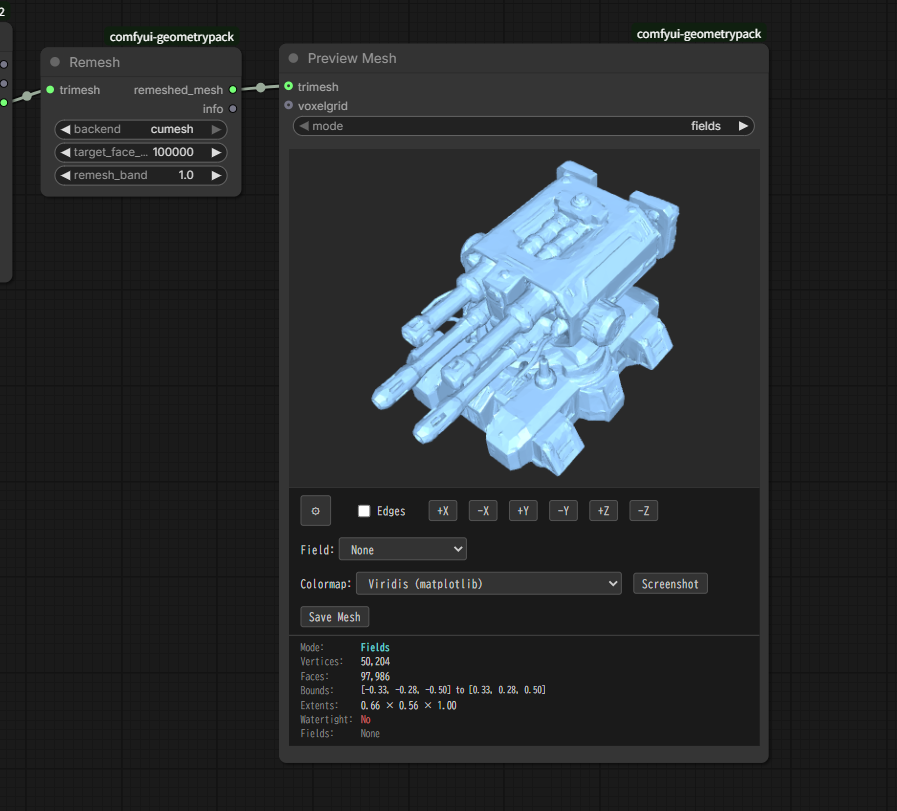
Task: Switch view to +X axis
Action: pos(442,511)
